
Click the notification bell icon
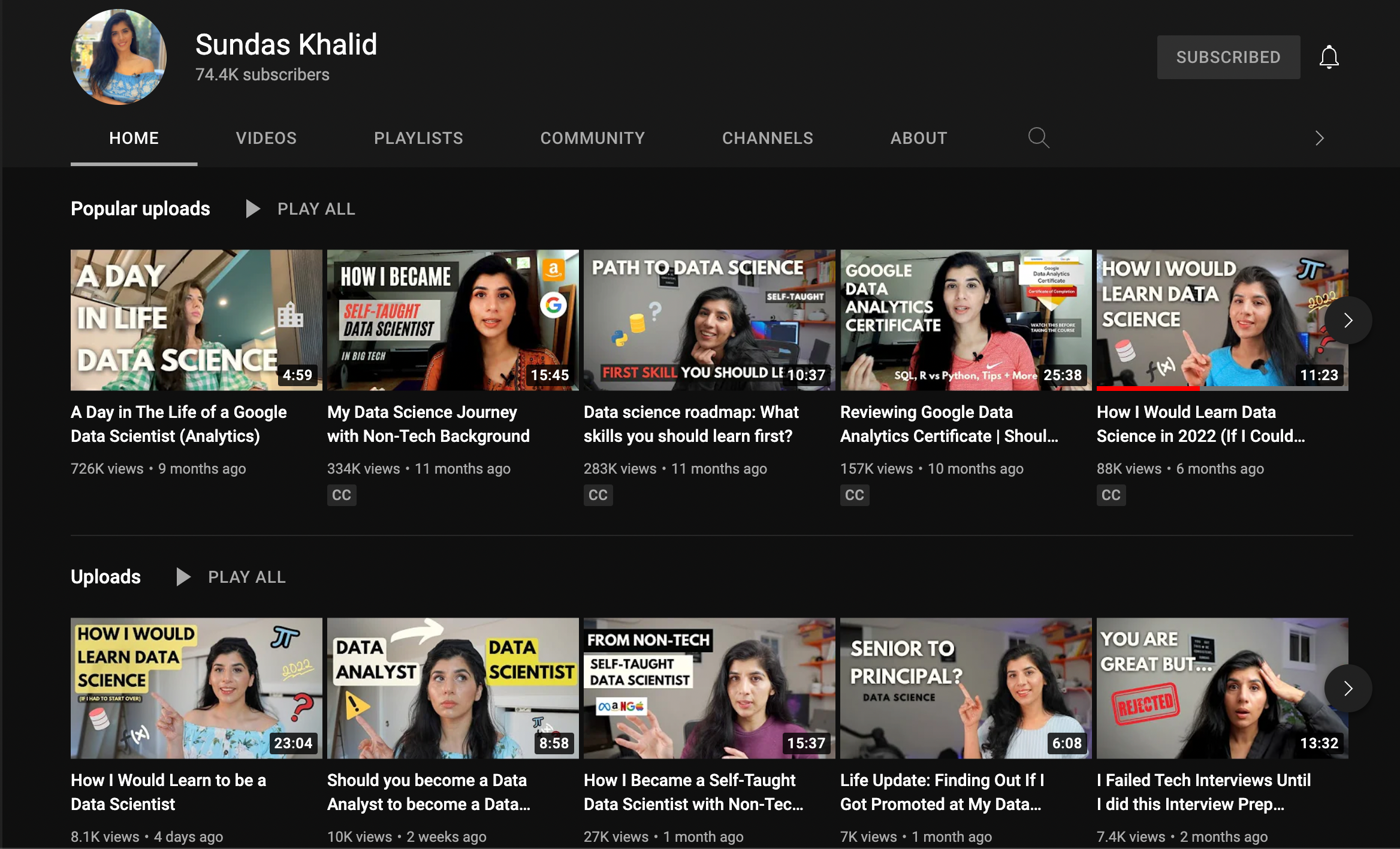[1329, 58]
